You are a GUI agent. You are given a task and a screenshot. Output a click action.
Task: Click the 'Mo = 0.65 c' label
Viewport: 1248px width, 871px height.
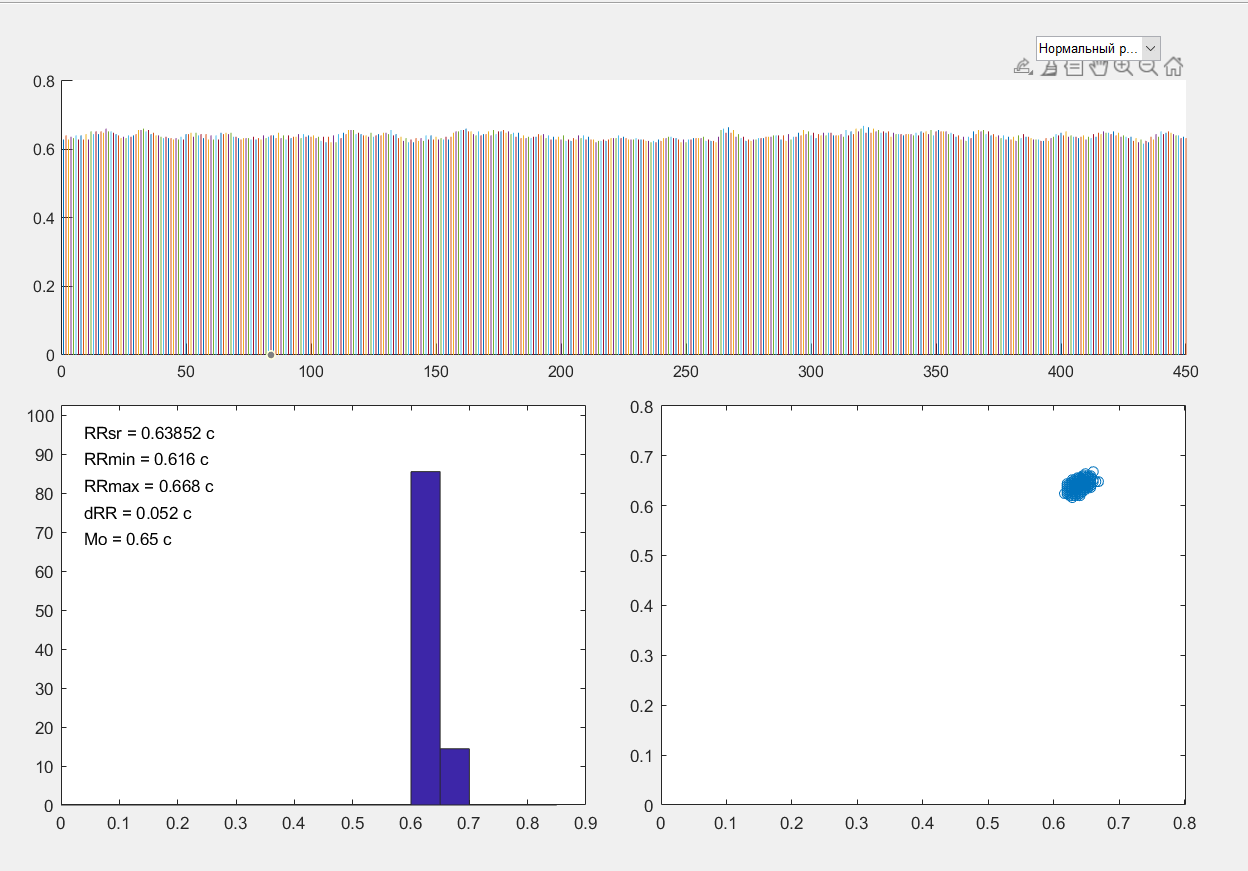128,540
